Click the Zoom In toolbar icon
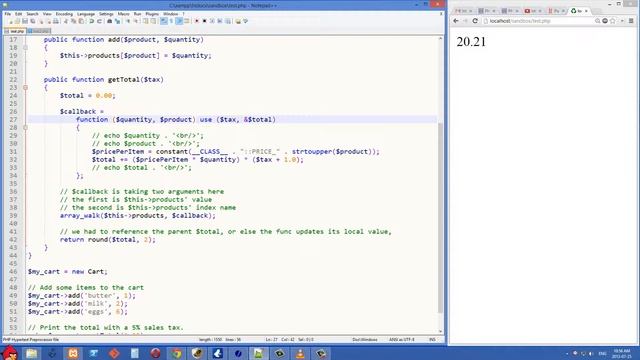 pyautogui.click(x=128, y=21)
